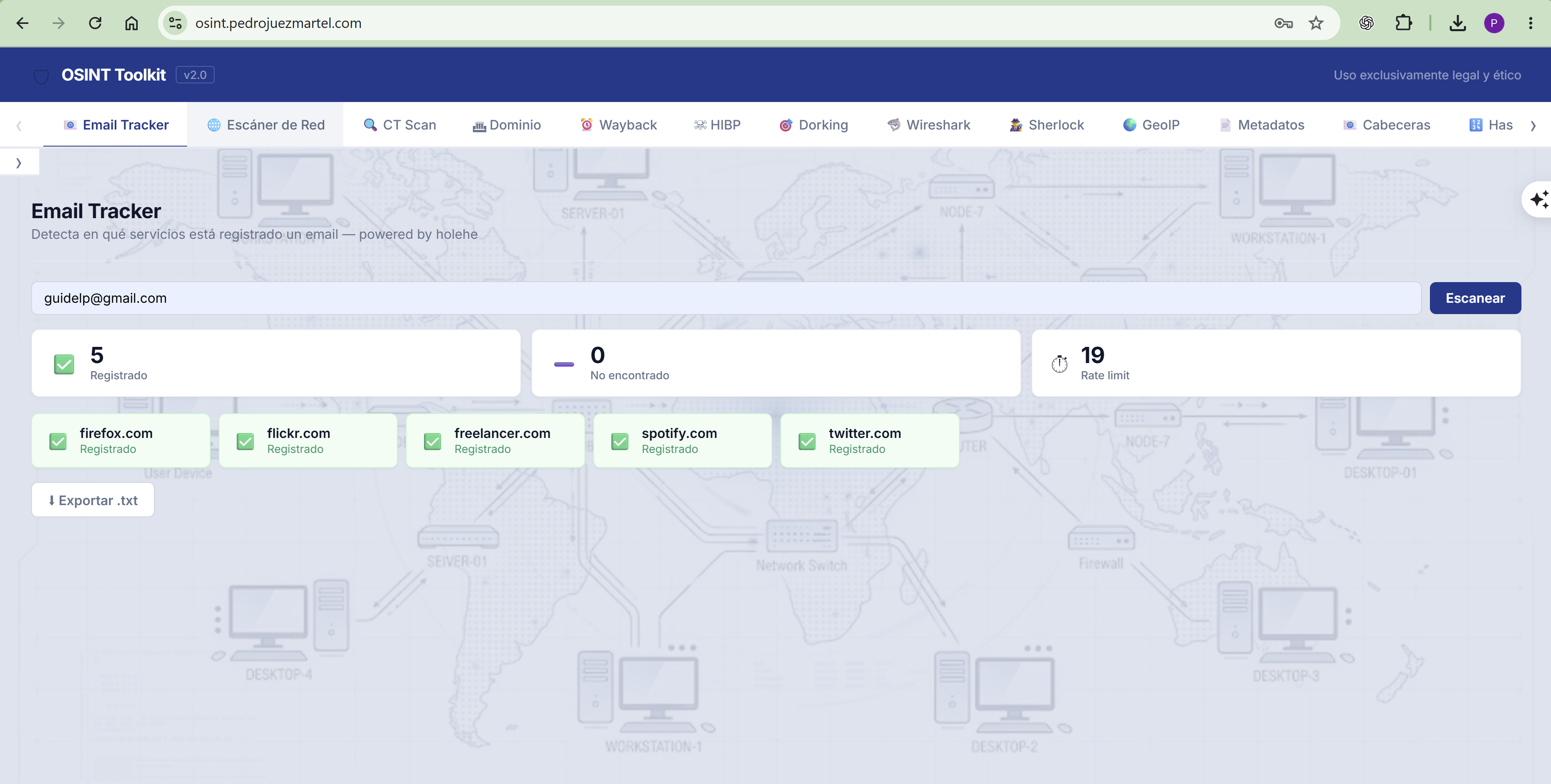Select the Email Tracker tab

(115, 125)
